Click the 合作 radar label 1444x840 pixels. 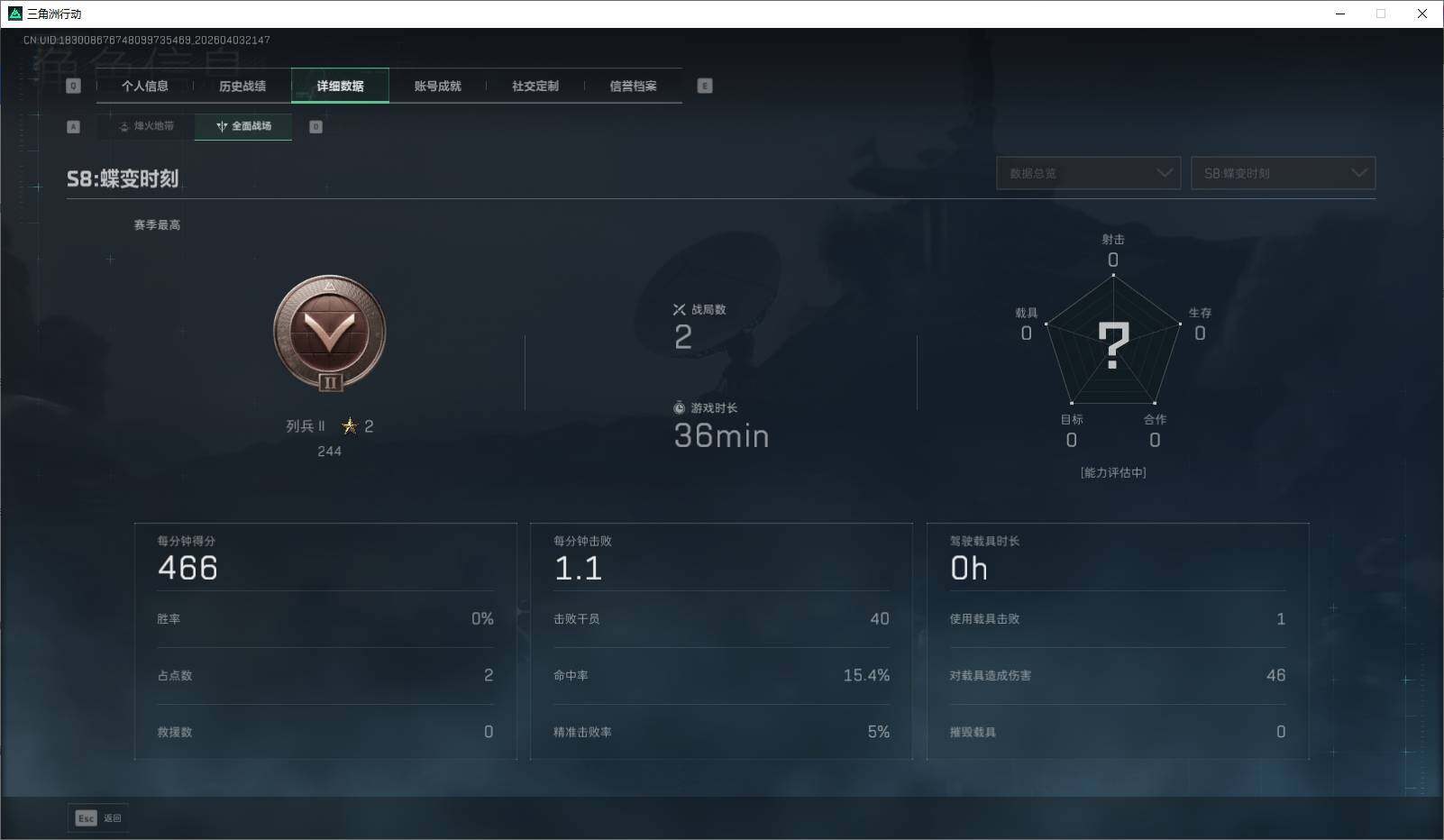click(x=1155, y=419)
